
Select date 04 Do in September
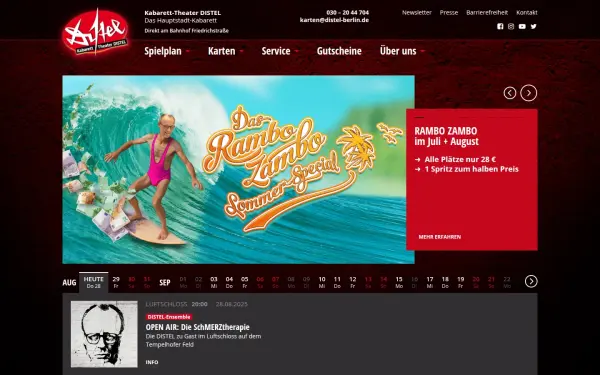pyautogui.click(x=229, y=282)
